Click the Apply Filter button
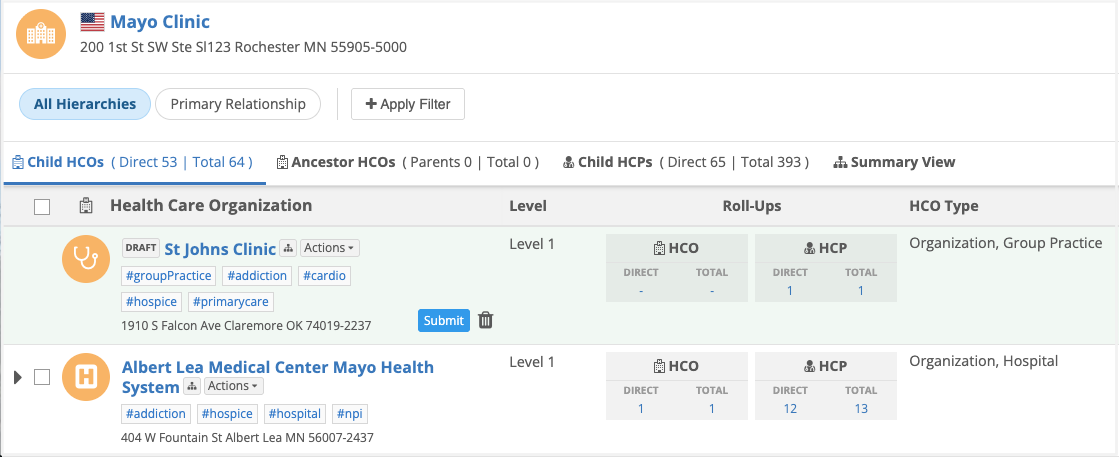The width and height of the screenshot is (1119, 457). [x=408, y=104]
